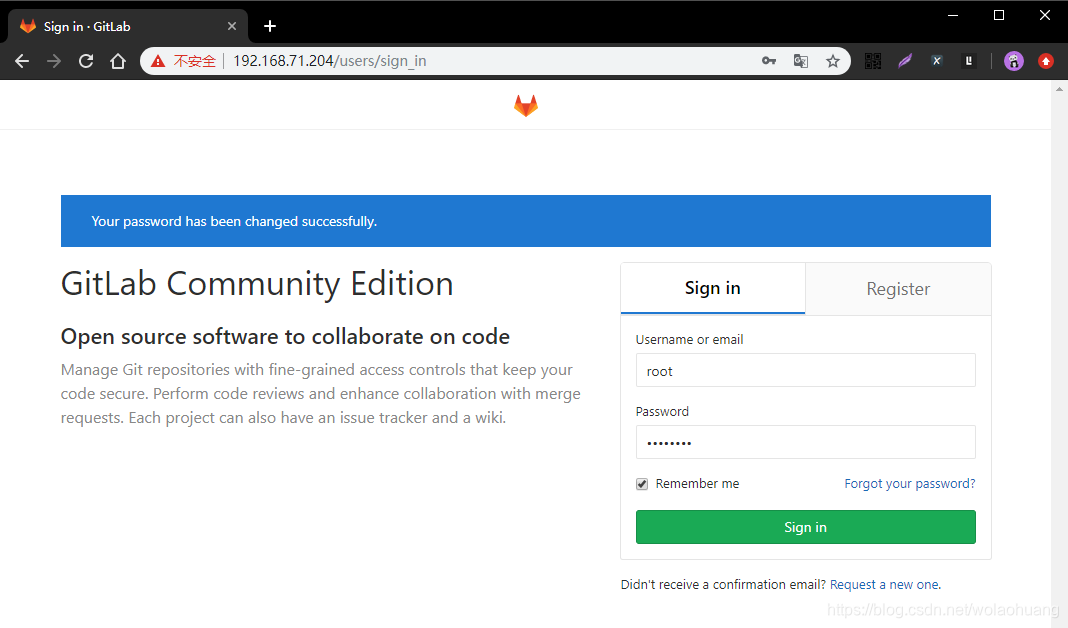Select the Sign in · GitLab browser tab
Screen dimensions: 1068x628
coord(127,26)
